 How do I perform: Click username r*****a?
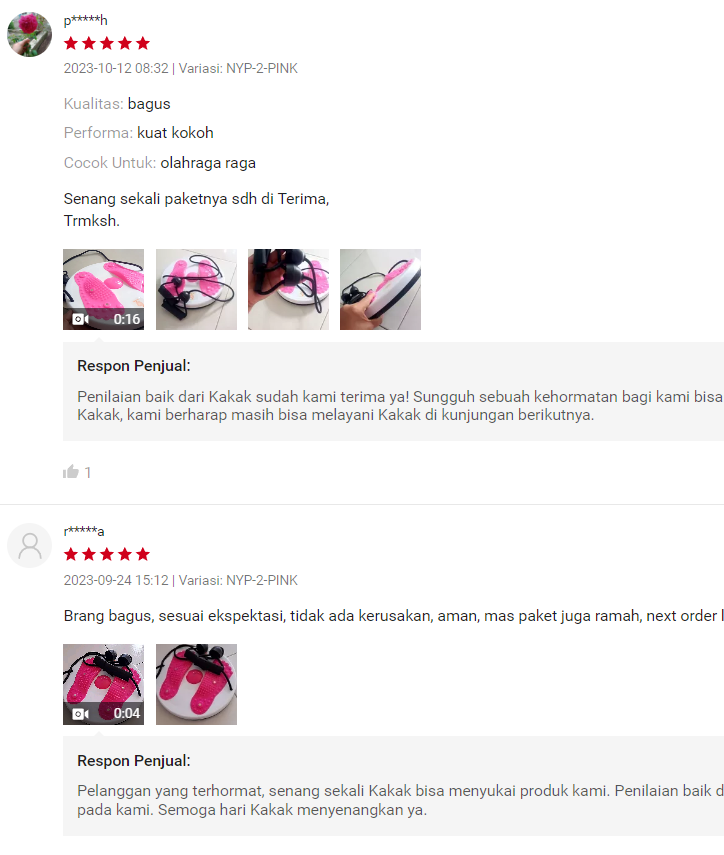coord(84,531)
